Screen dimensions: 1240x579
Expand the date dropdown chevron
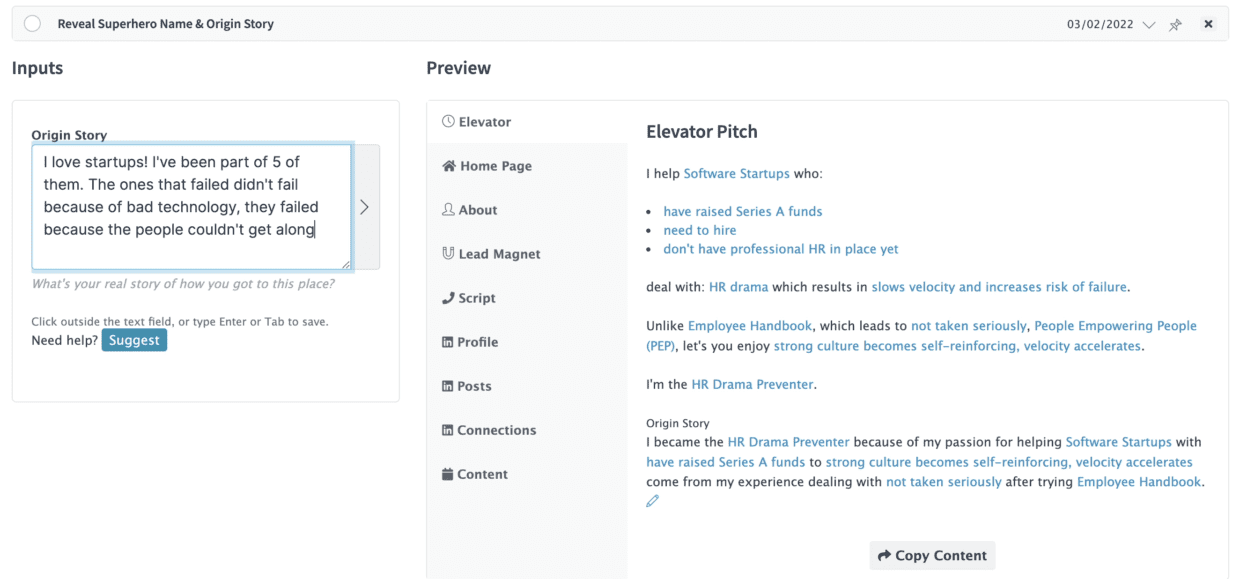pyautogui.click(x=1149, y=24)
